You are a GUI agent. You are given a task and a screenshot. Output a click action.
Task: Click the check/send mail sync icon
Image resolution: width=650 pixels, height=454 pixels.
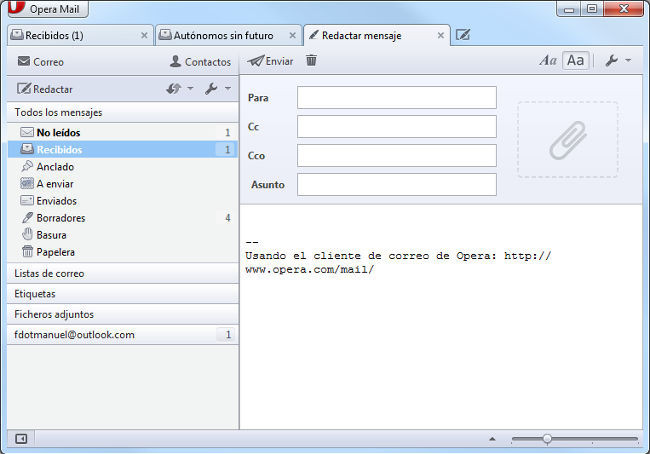pos(174,88)
